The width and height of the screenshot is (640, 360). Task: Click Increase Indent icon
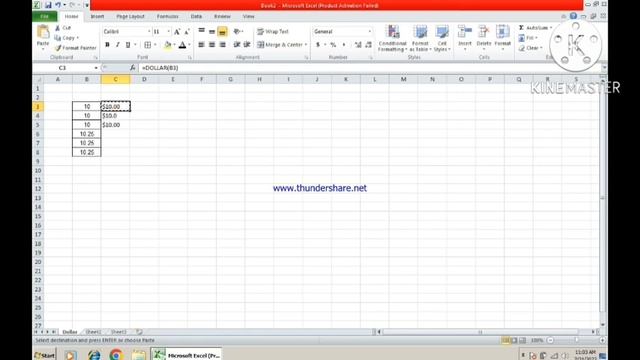click(247, 44)
